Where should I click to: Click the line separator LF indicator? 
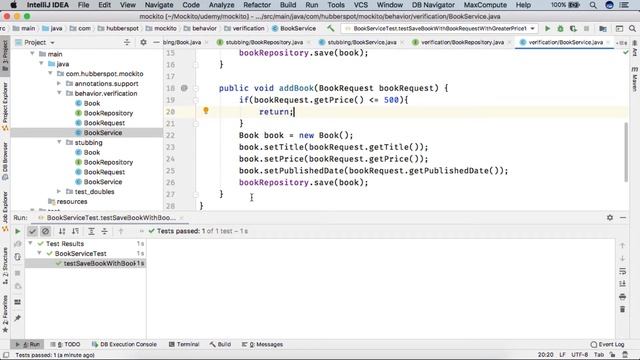(x=562, y=355)
